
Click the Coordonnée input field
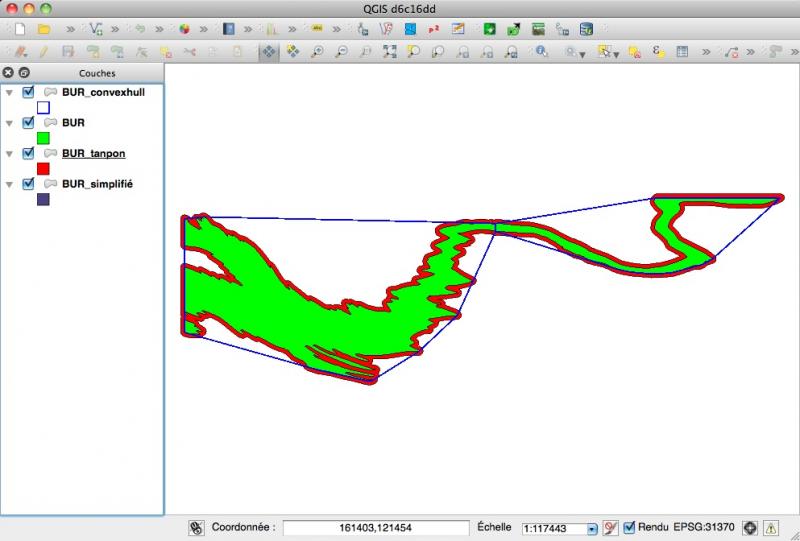pyautogui.click(x=376, y=528)
